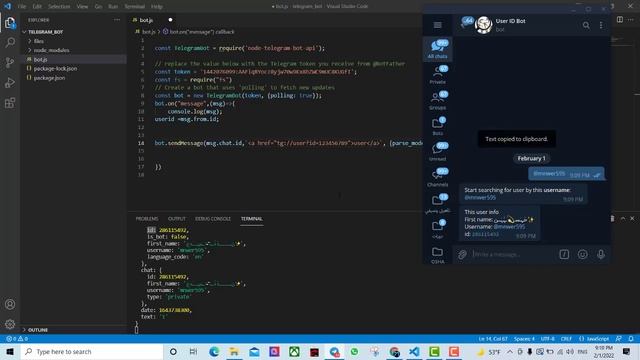Screen dimensions: 640x360
Task: Kill the terminal with the trash icon
Action: (x=612, y=218)
